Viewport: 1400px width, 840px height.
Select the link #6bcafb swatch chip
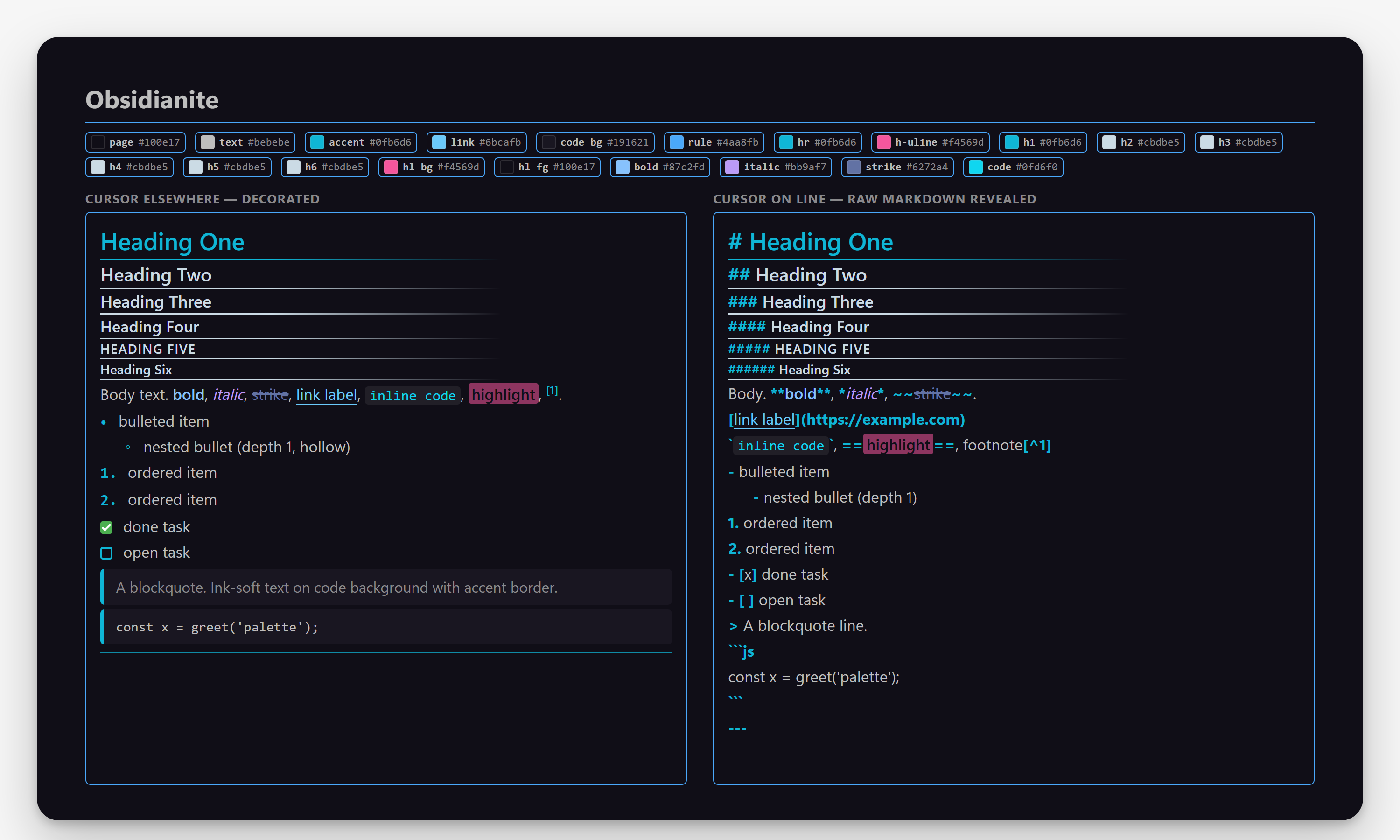click(x=476, y=142)
